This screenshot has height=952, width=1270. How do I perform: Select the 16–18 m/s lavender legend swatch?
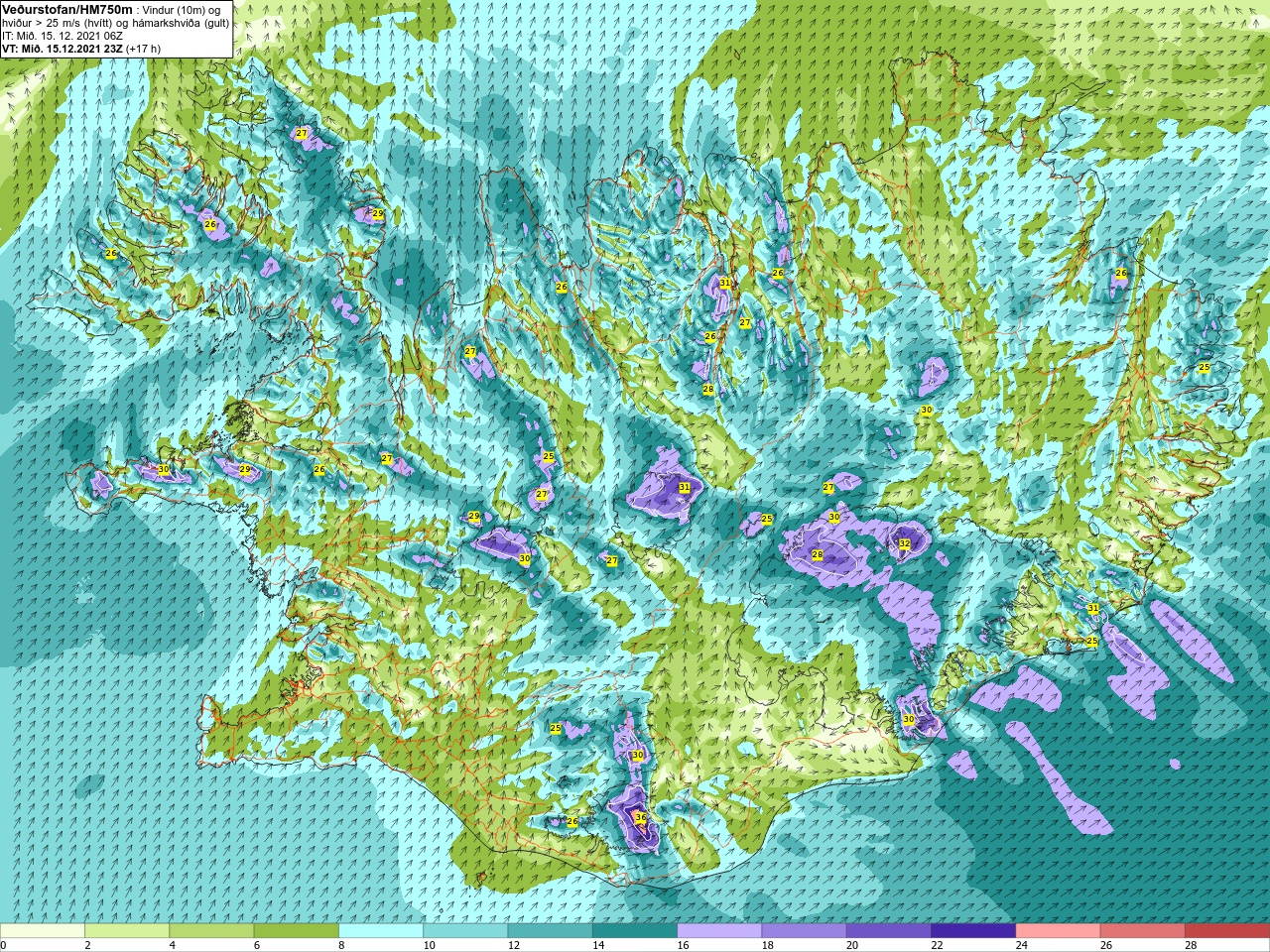click(719, 931)
